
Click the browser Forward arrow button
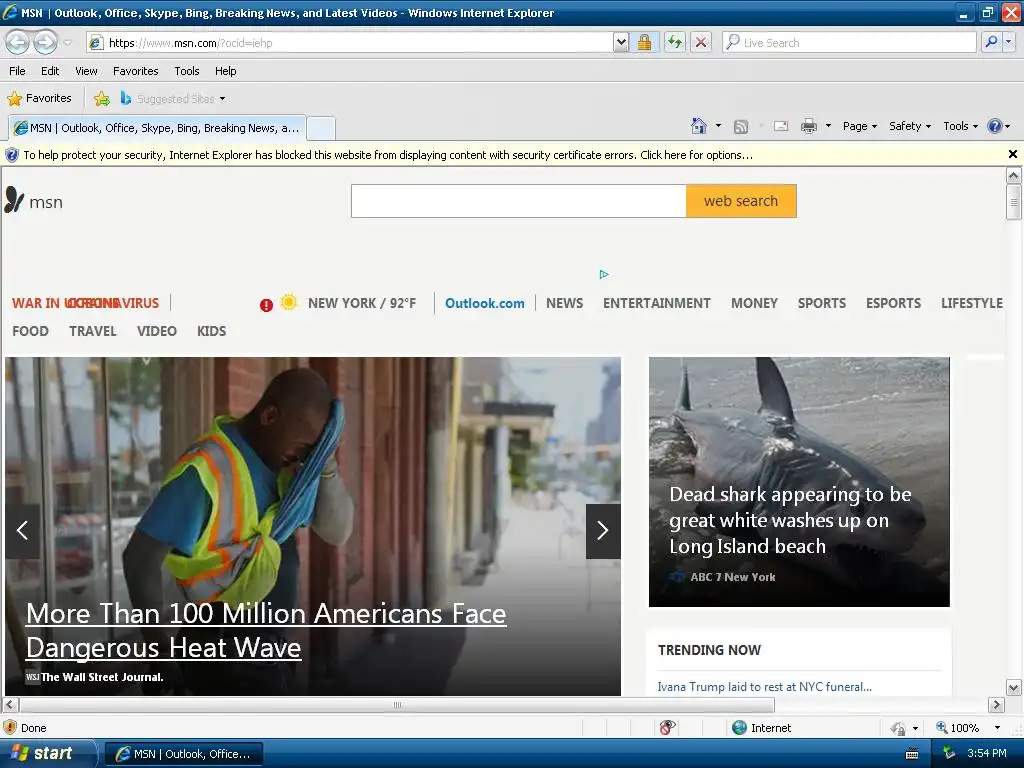[45, 42]
